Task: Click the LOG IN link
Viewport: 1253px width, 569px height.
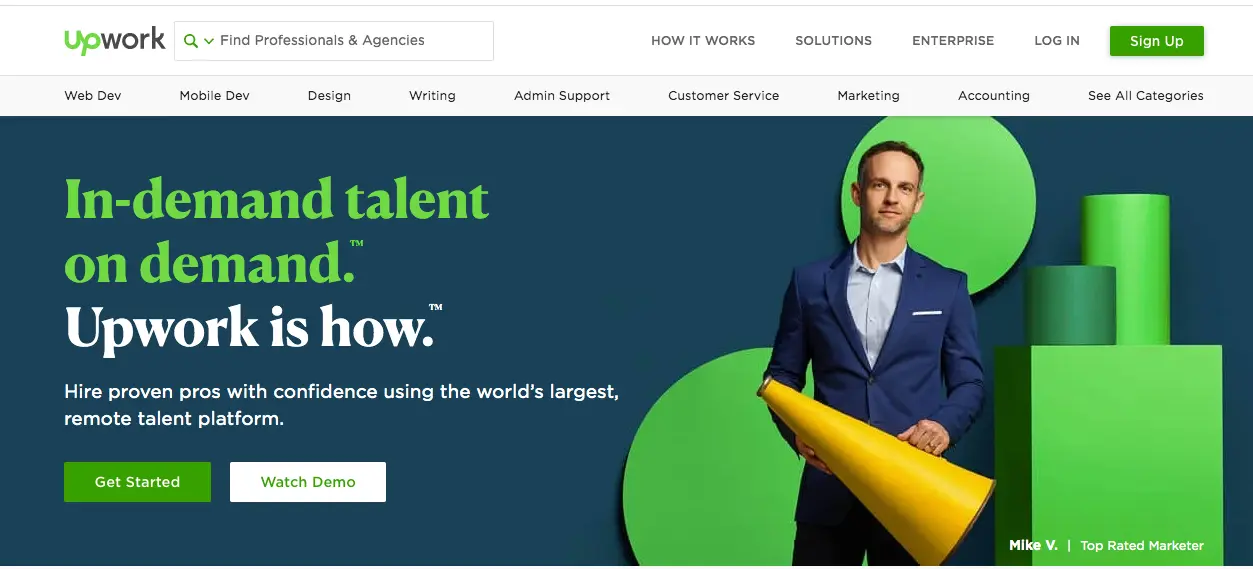Action: (1057, 41)
